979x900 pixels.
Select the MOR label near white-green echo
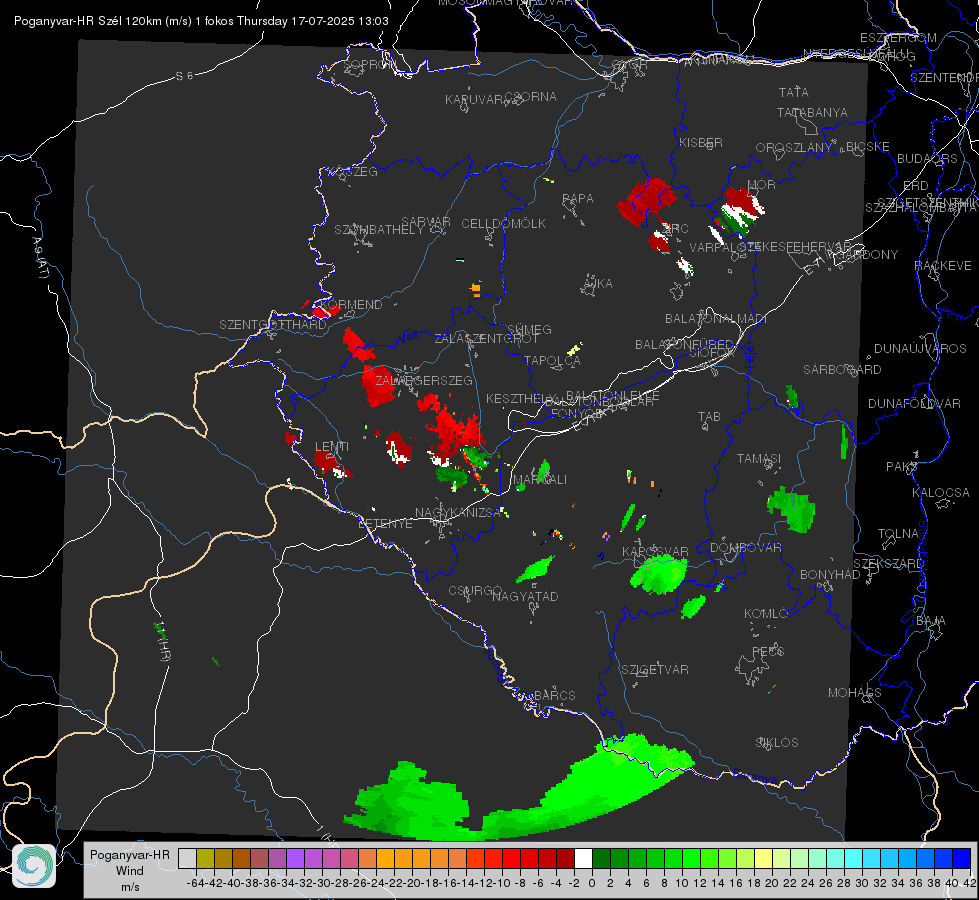pos(762,184)
